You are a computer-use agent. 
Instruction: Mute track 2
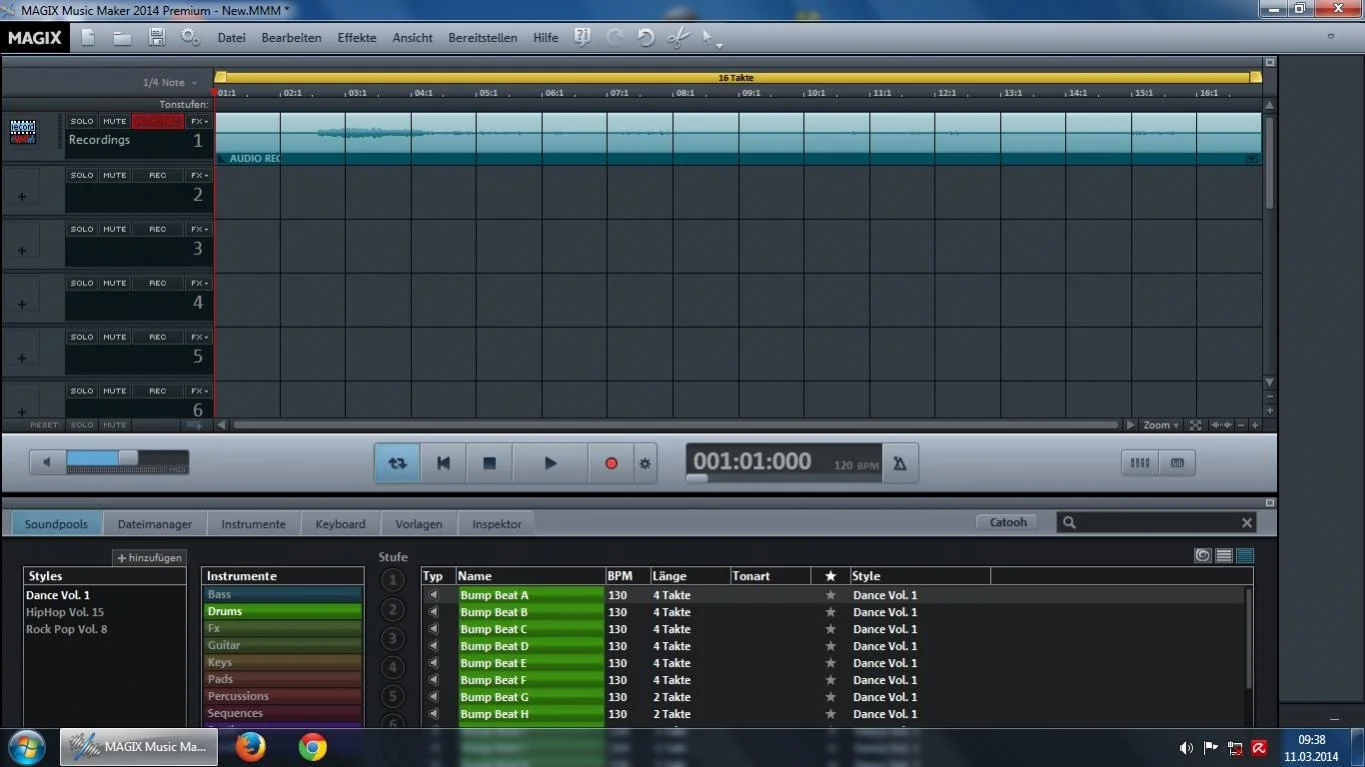point(115,175)
